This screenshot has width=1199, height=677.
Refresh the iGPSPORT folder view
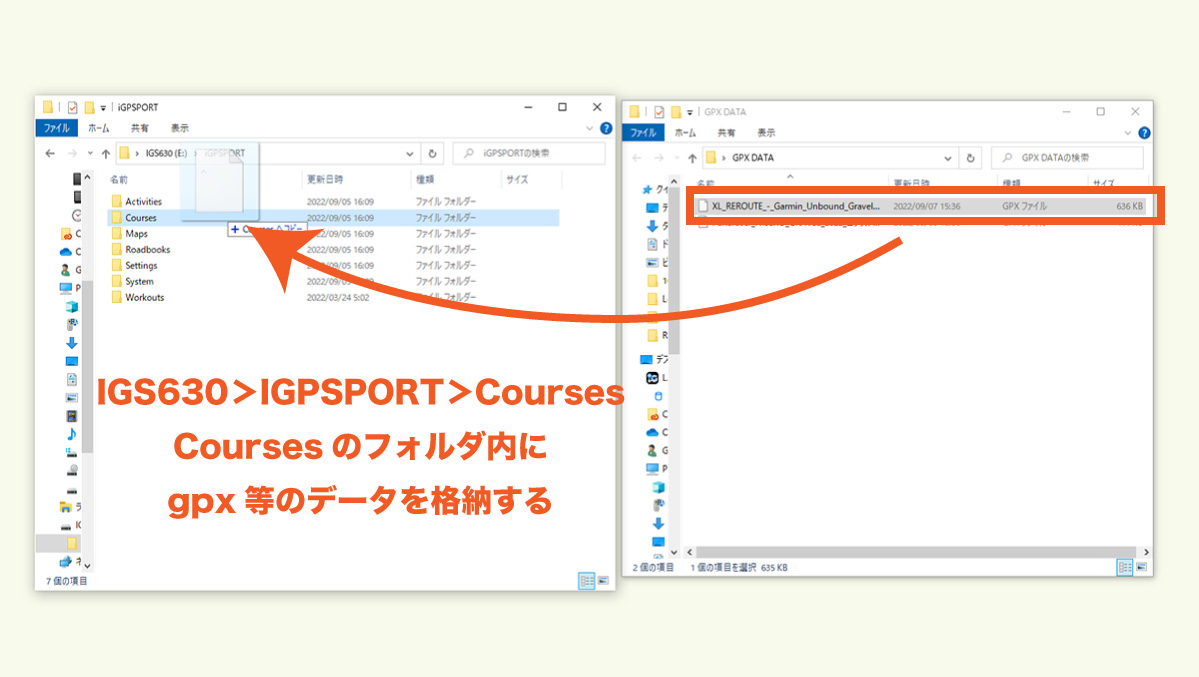[x=432, y=153]
